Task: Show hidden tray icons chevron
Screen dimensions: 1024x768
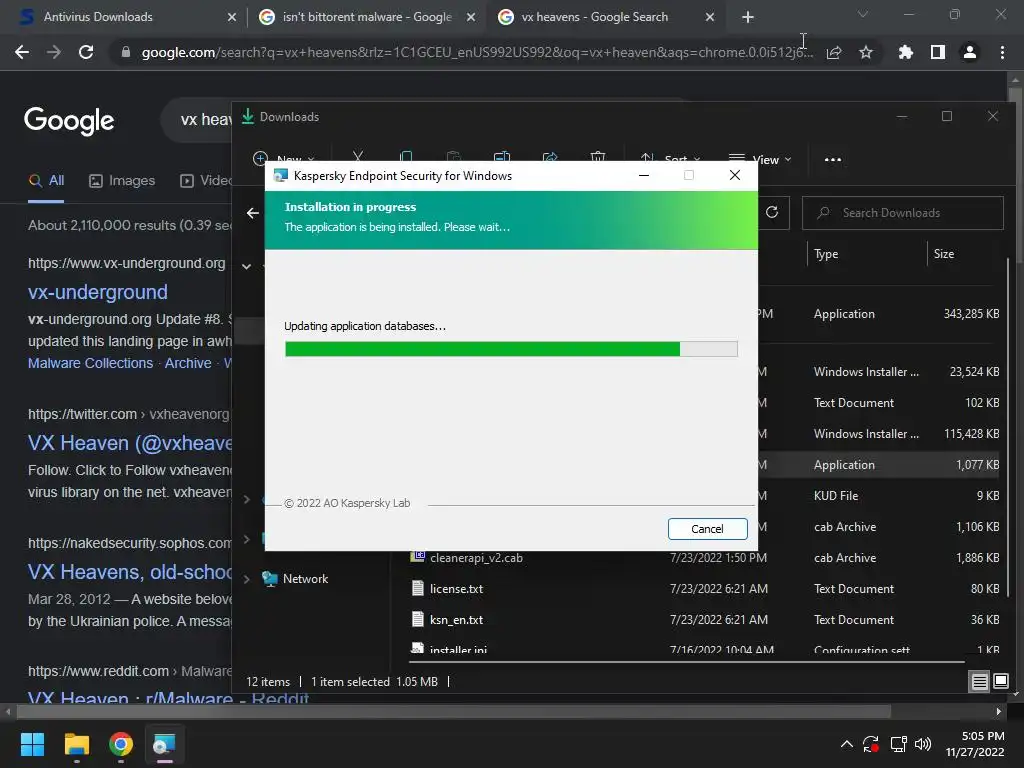Action: [x=846, y=744]
